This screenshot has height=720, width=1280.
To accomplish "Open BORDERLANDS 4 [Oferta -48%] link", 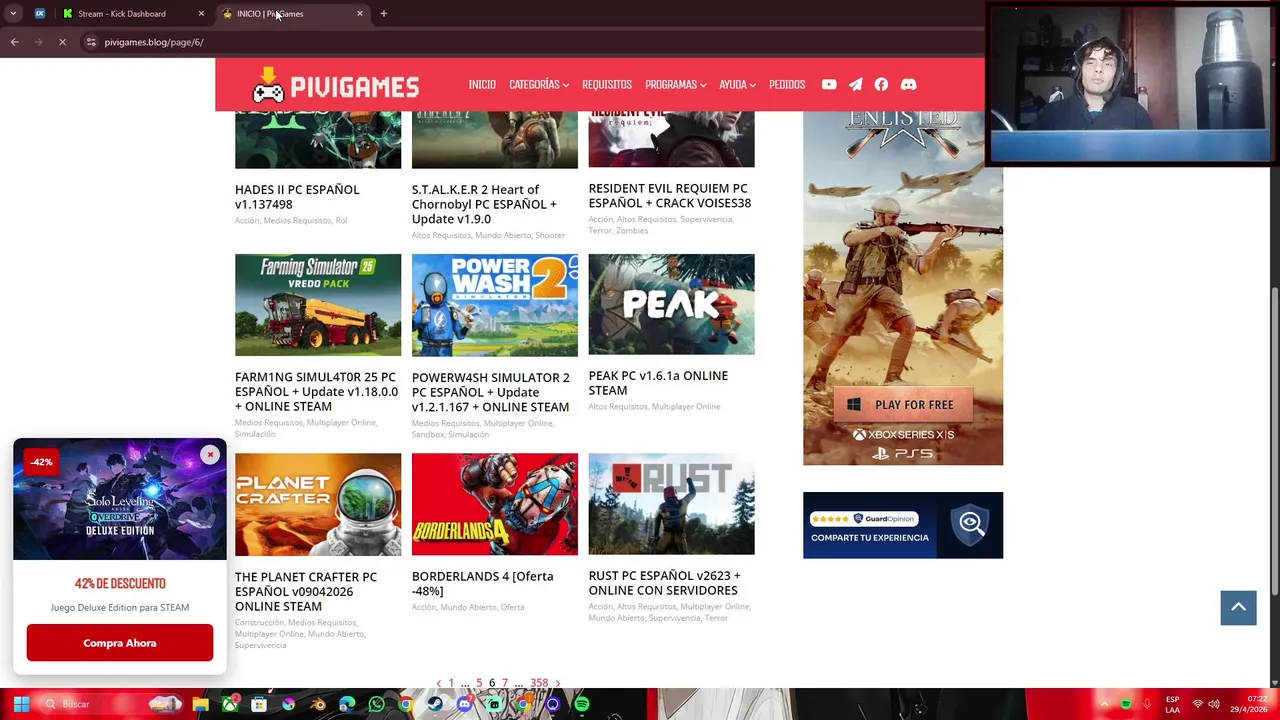I will (x=482, y=584).
